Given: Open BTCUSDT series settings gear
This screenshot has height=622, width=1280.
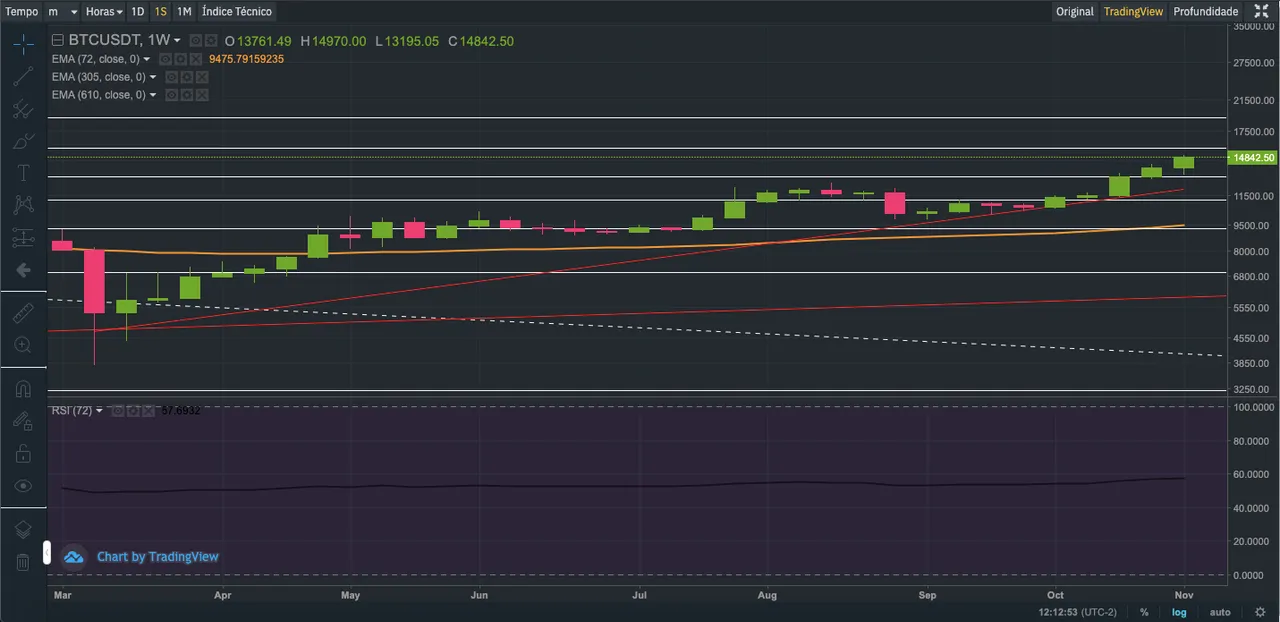Looking at the screenshot, I should click(210, 41).
